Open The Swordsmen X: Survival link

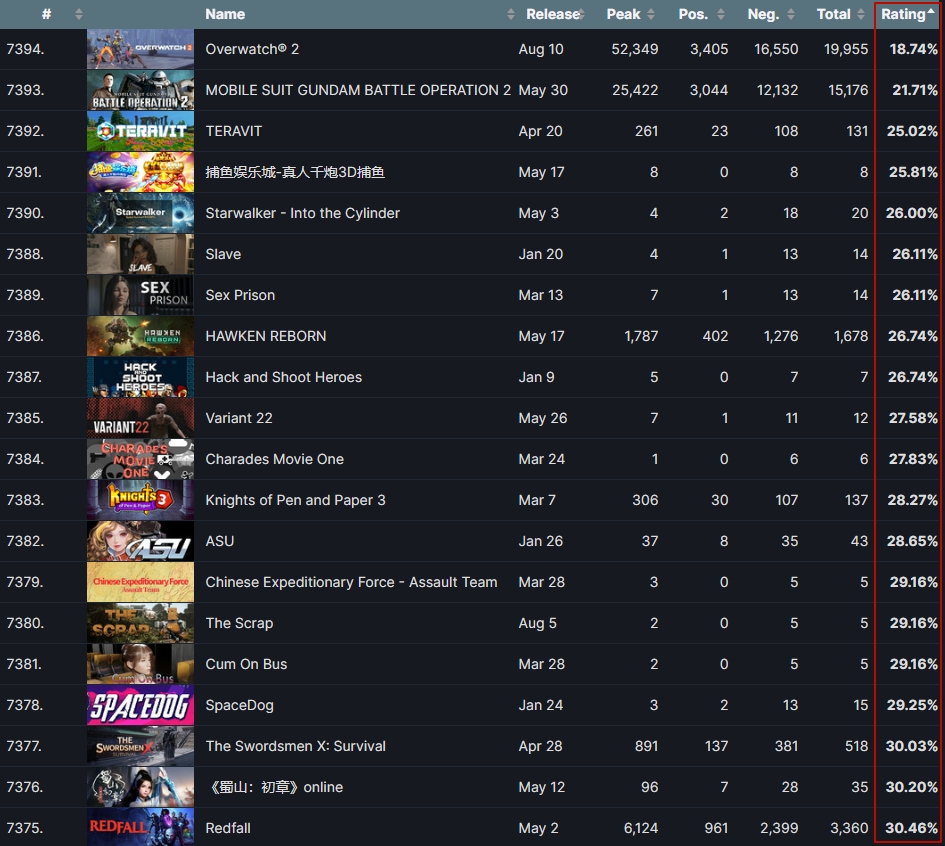[x=295, y=745]
